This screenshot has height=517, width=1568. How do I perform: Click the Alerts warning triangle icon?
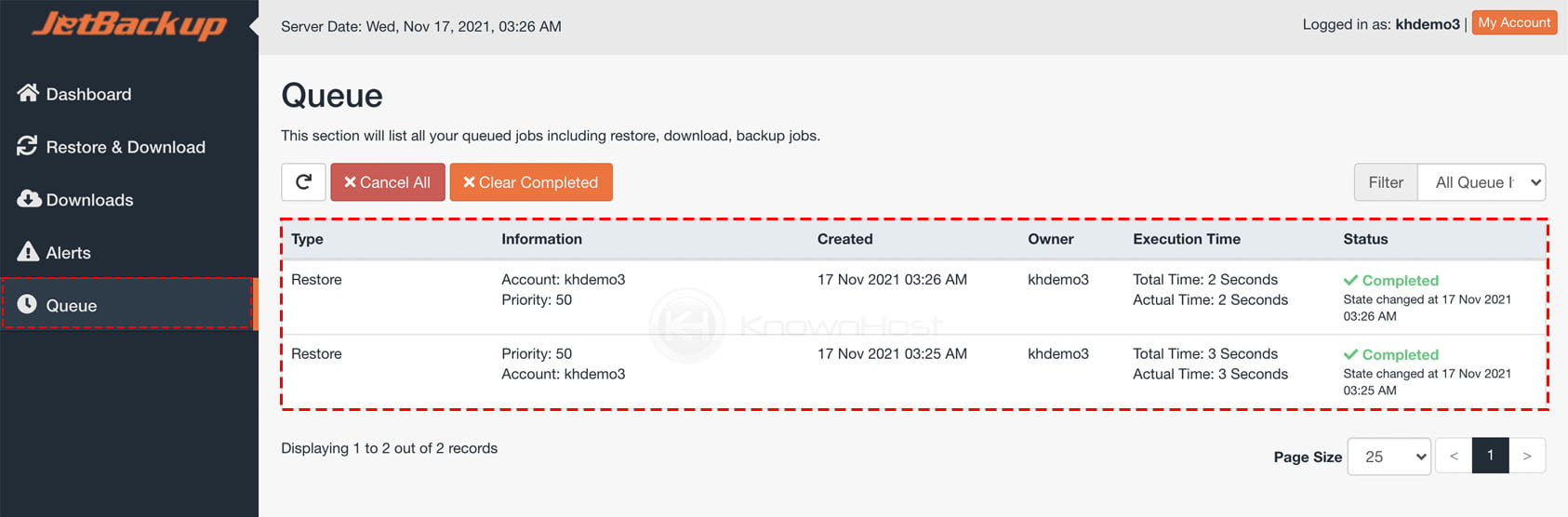coord(28,252)
